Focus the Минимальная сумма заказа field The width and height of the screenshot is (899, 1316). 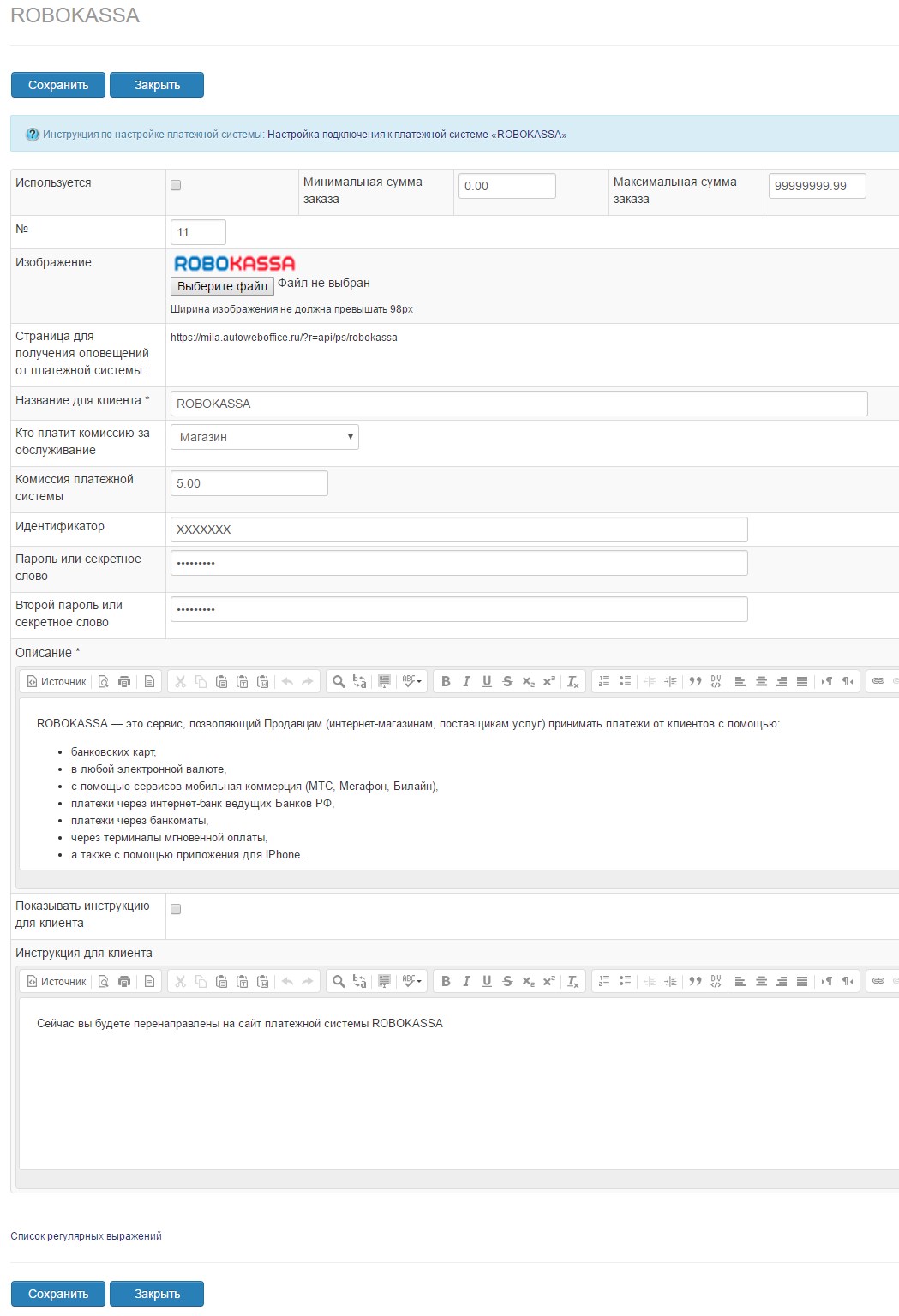click(x=506, y=186)
